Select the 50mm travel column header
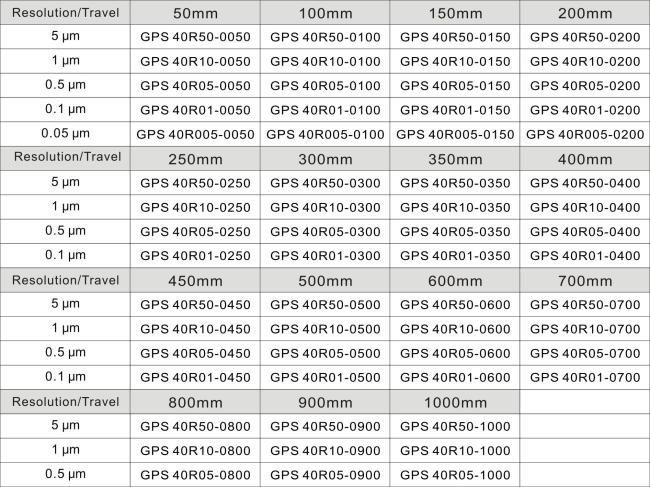The height and width of the screenshot is (487, 650). click(195, 13)
